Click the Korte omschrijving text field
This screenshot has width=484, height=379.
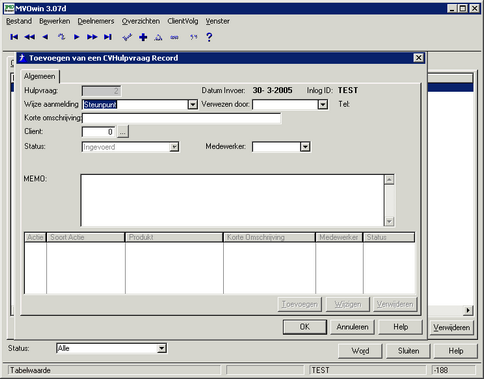(182, 118)
